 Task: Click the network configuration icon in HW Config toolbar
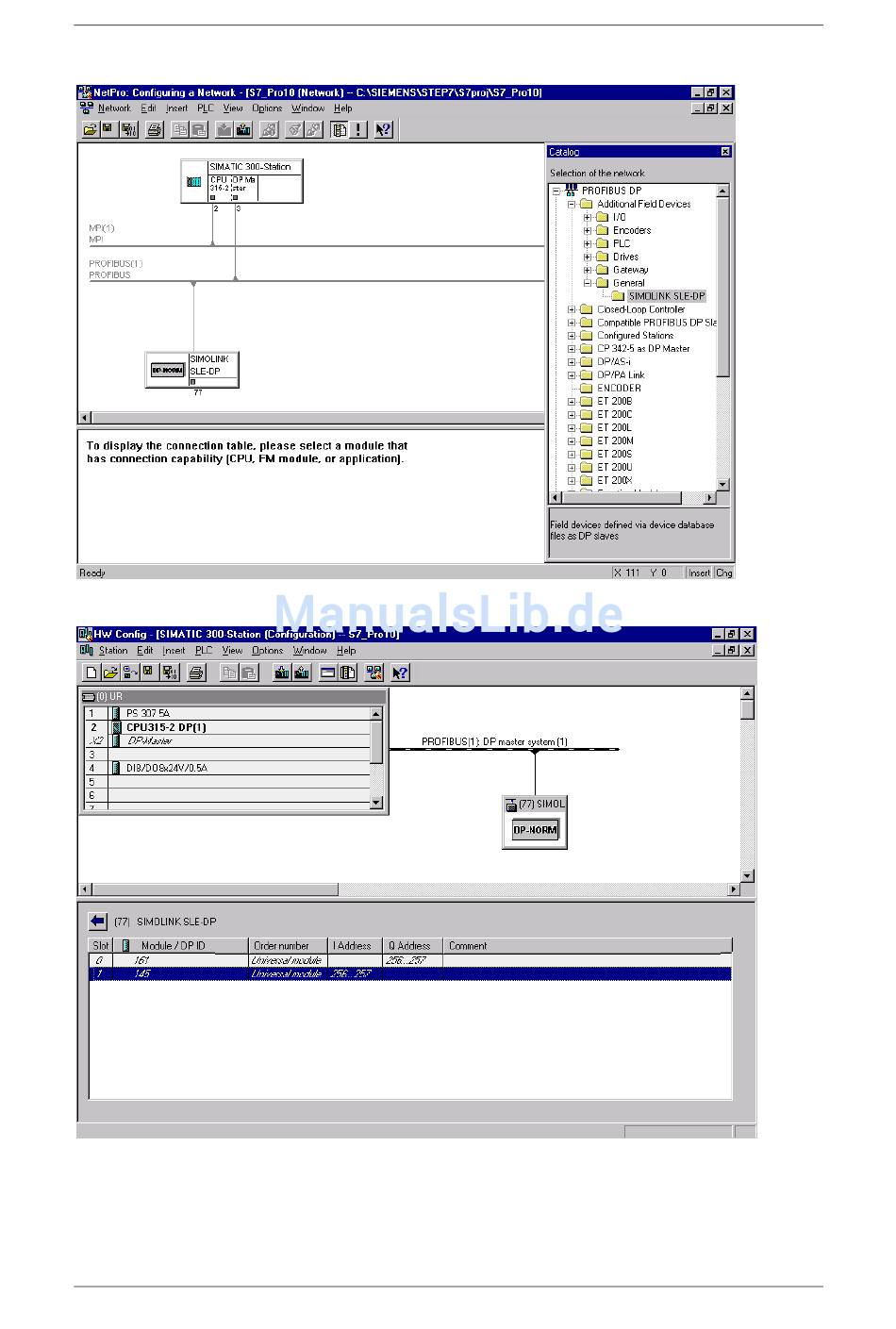(374, 673)
